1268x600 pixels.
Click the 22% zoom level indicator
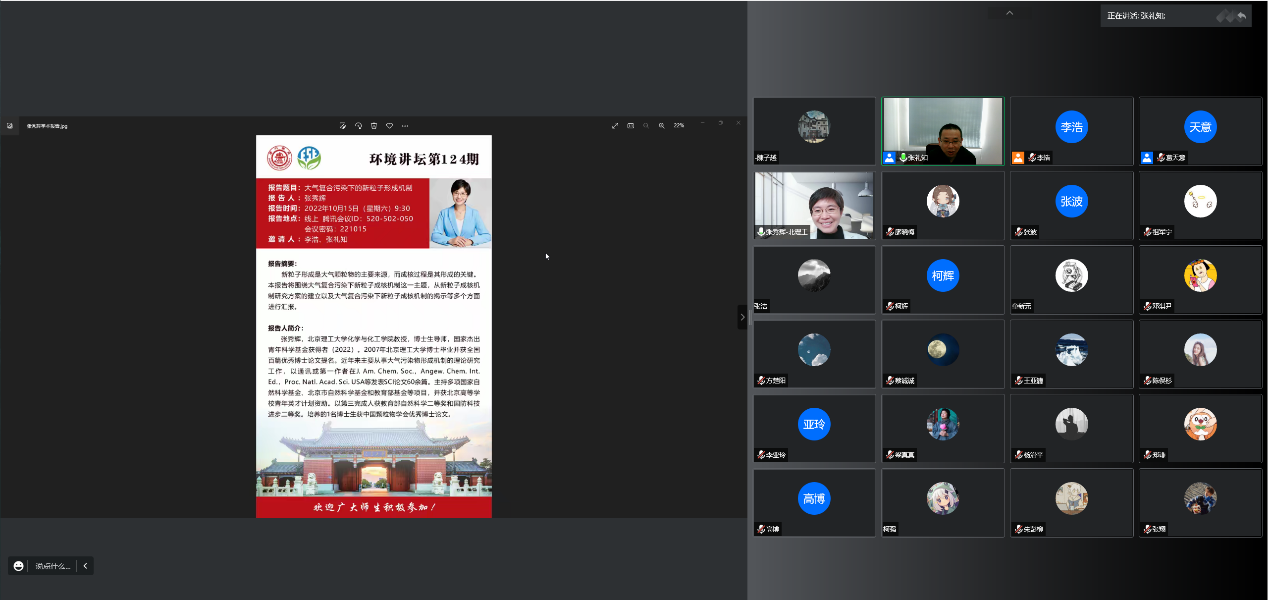(679, 125)
